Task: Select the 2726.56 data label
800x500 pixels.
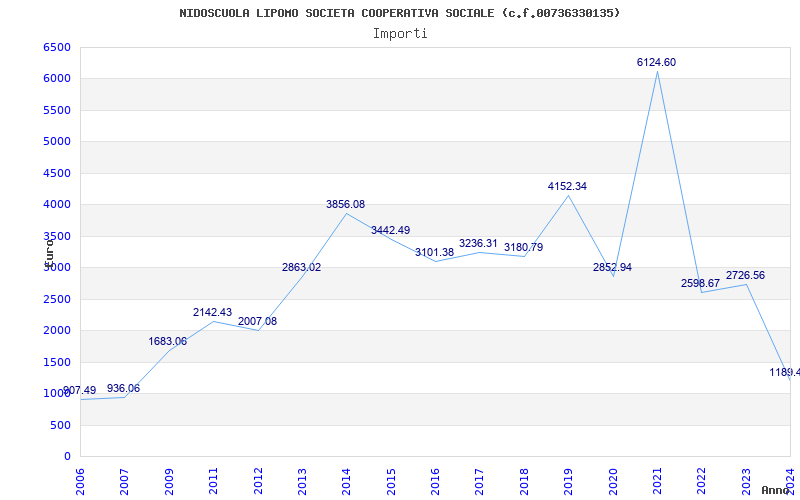Action: point(745,276)
